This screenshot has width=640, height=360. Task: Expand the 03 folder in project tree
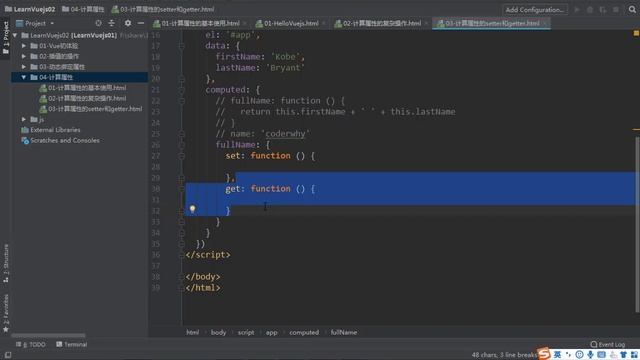tap(24, 67)
